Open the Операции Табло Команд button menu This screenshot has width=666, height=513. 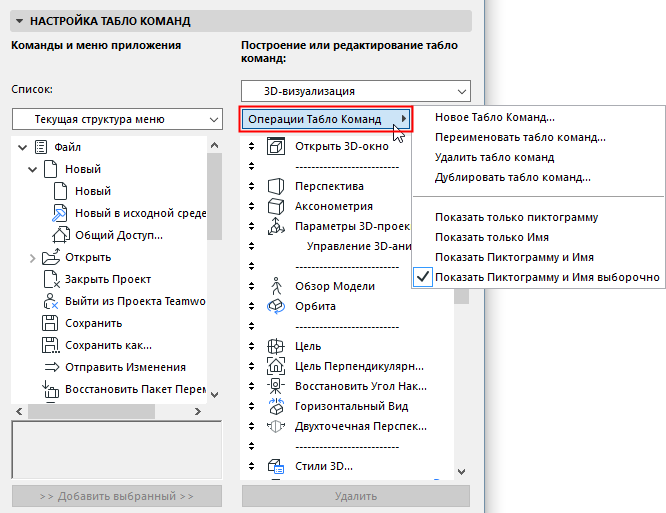[x=326, y=119]
